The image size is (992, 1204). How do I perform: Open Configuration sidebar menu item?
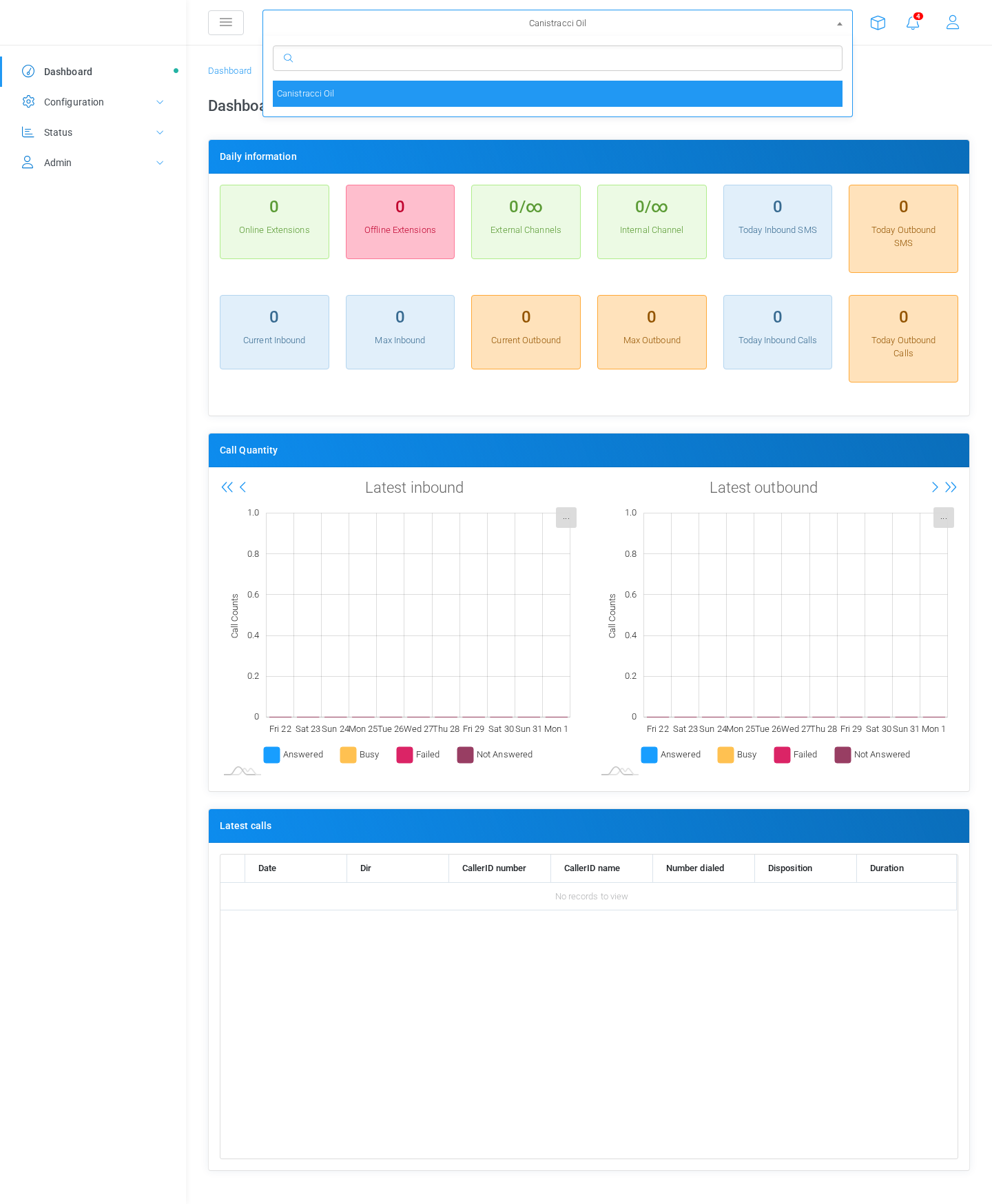point(93,102)
